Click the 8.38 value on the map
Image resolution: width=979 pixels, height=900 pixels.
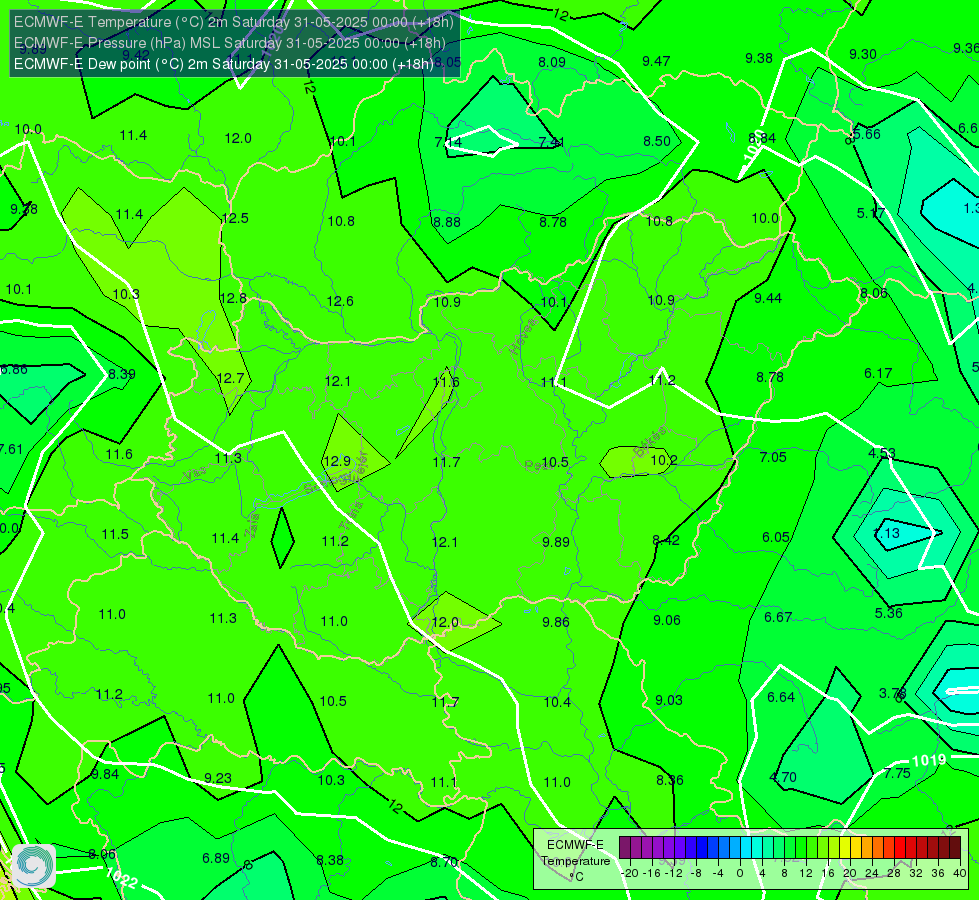coord(330,860)
